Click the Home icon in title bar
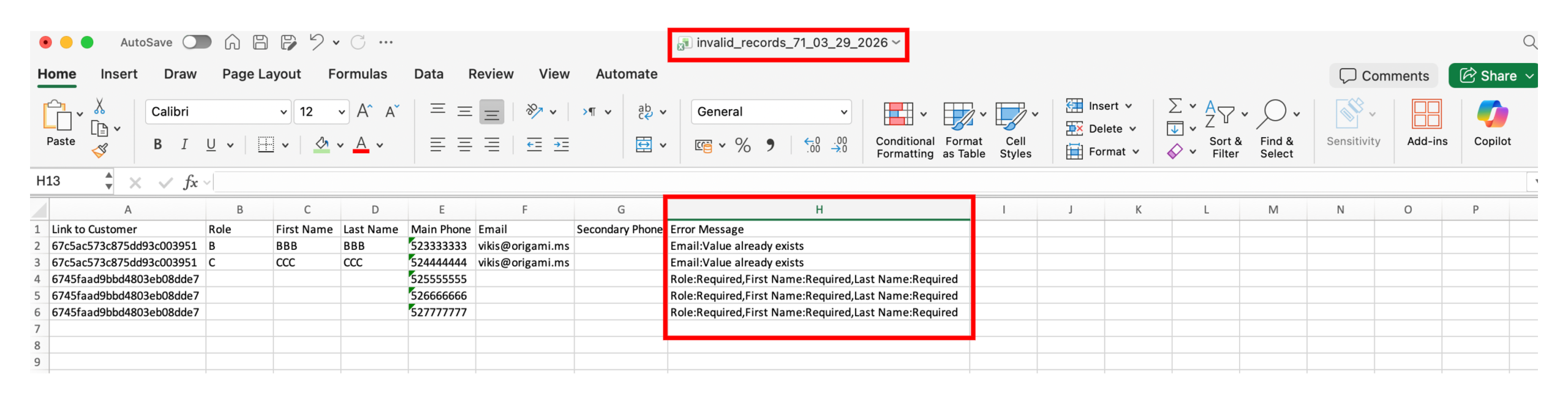The image size is (1568, 403). pos(232,42)
